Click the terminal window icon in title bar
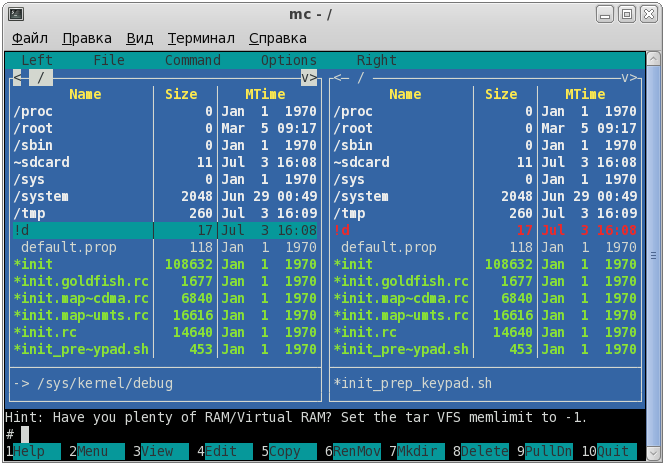Viewport: 665px width, 464px height. point(16,14)
